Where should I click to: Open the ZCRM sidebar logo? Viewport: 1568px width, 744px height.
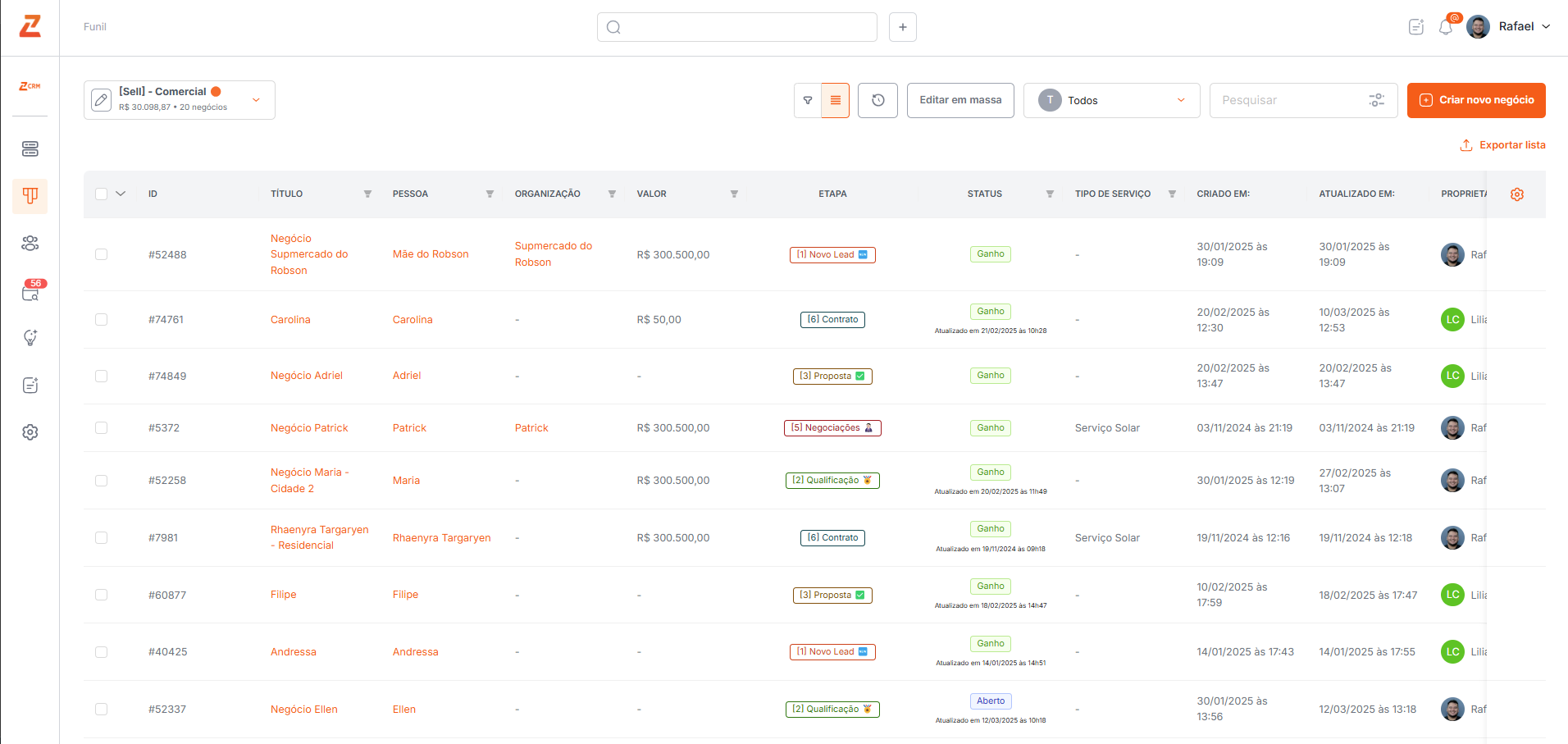tap(30, 86)
